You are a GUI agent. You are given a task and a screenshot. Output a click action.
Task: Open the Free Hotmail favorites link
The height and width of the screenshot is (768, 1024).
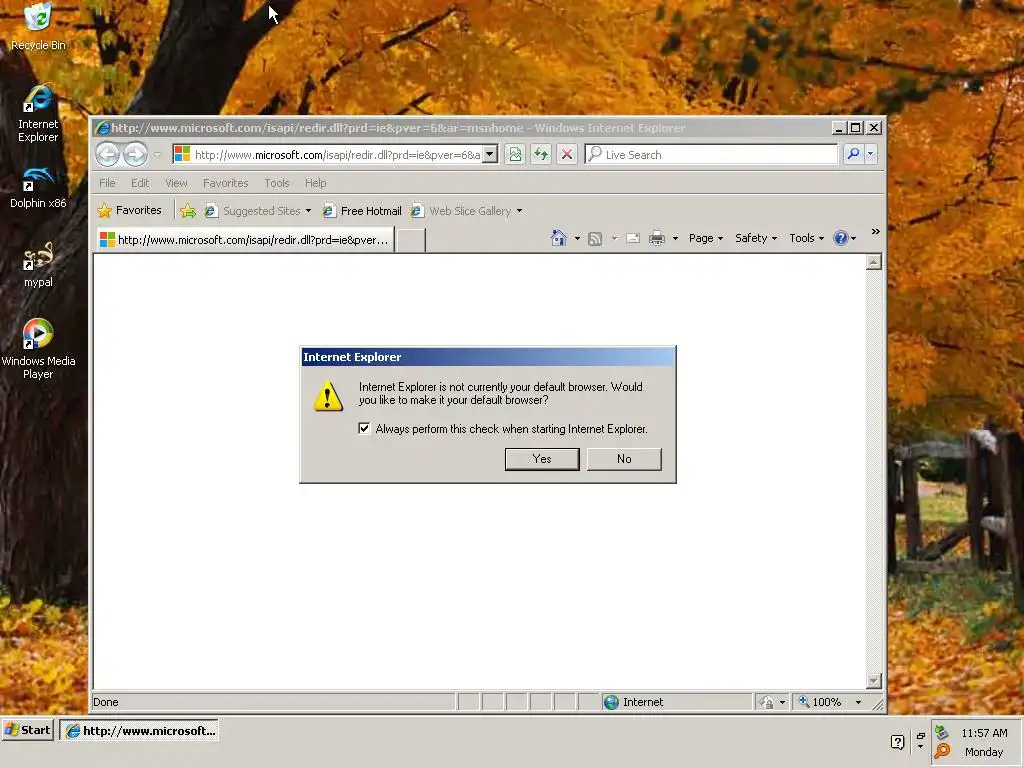[x=362, y=210]
